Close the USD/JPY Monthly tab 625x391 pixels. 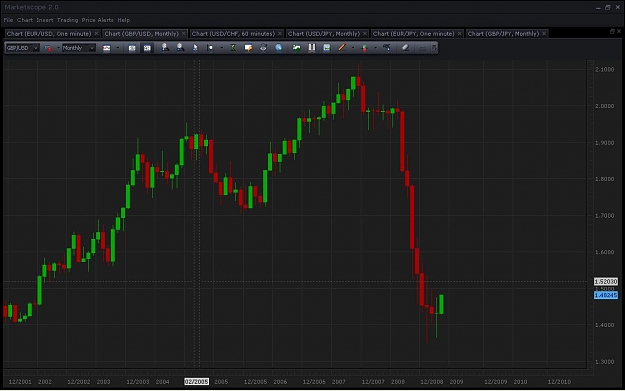(365, 33)
